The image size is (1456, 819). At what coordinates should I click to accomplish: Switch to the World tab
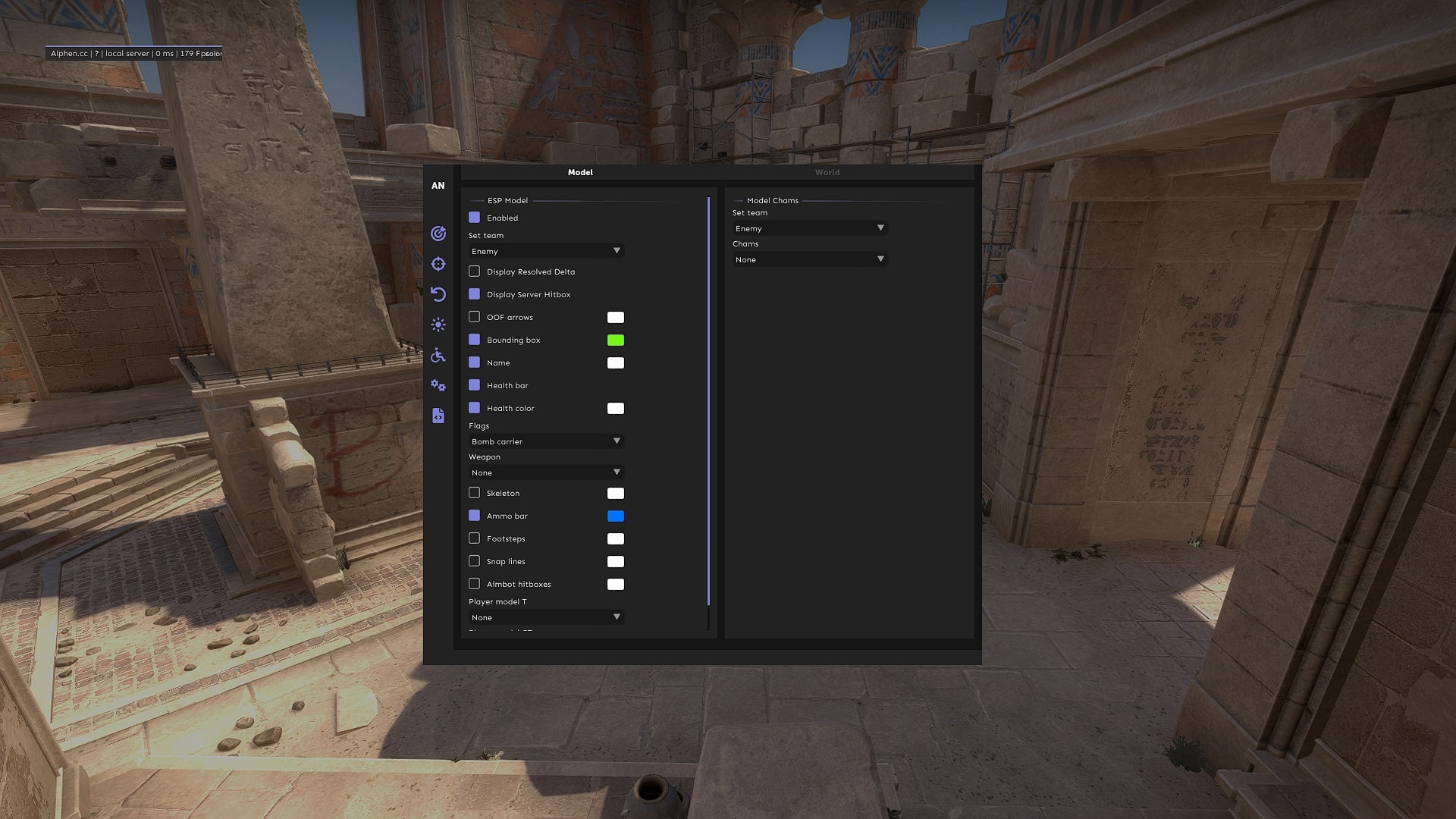click(x=827, y=172)
